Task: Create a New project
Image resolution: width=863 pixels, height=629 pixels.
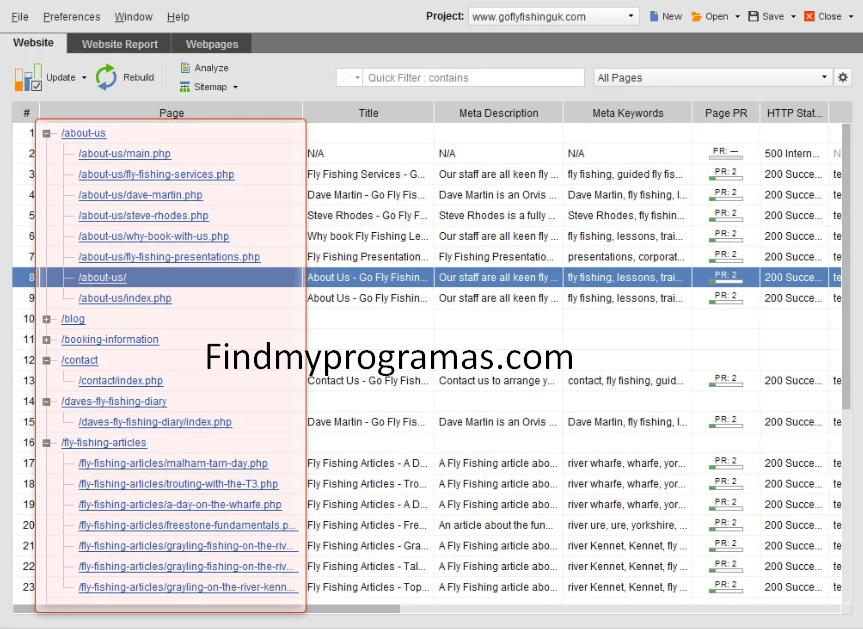Action: click(665, 15)
